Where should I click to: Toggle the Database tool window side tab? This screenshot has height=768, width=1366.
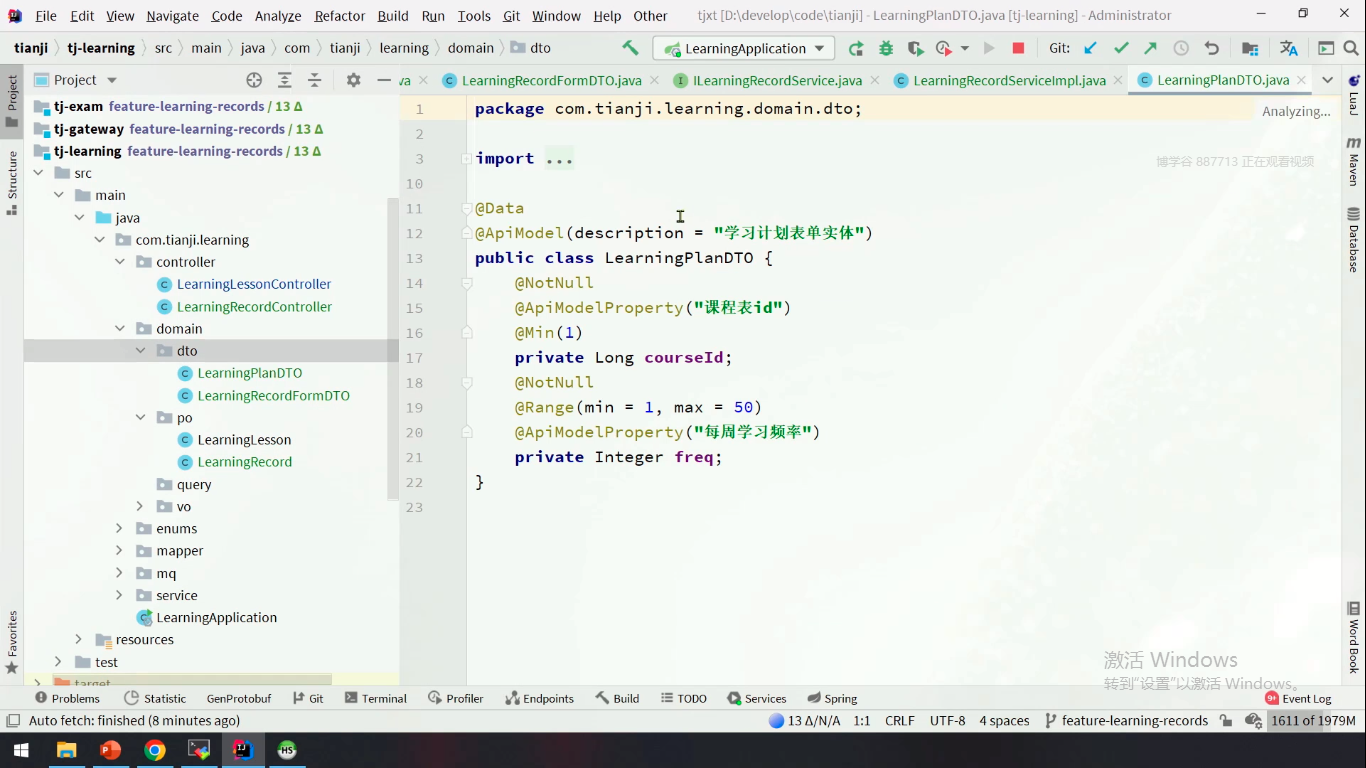pos(1354,240)
